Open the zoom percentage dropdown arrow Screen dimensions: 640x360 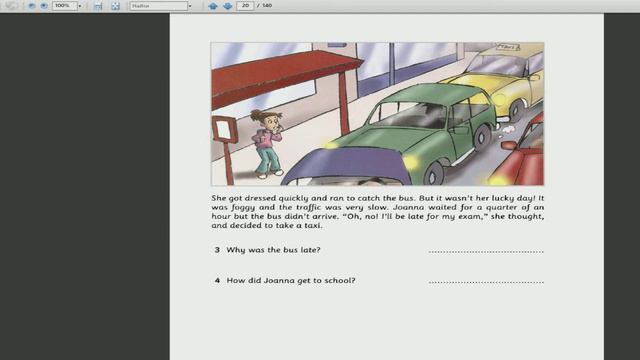point(80,6)
